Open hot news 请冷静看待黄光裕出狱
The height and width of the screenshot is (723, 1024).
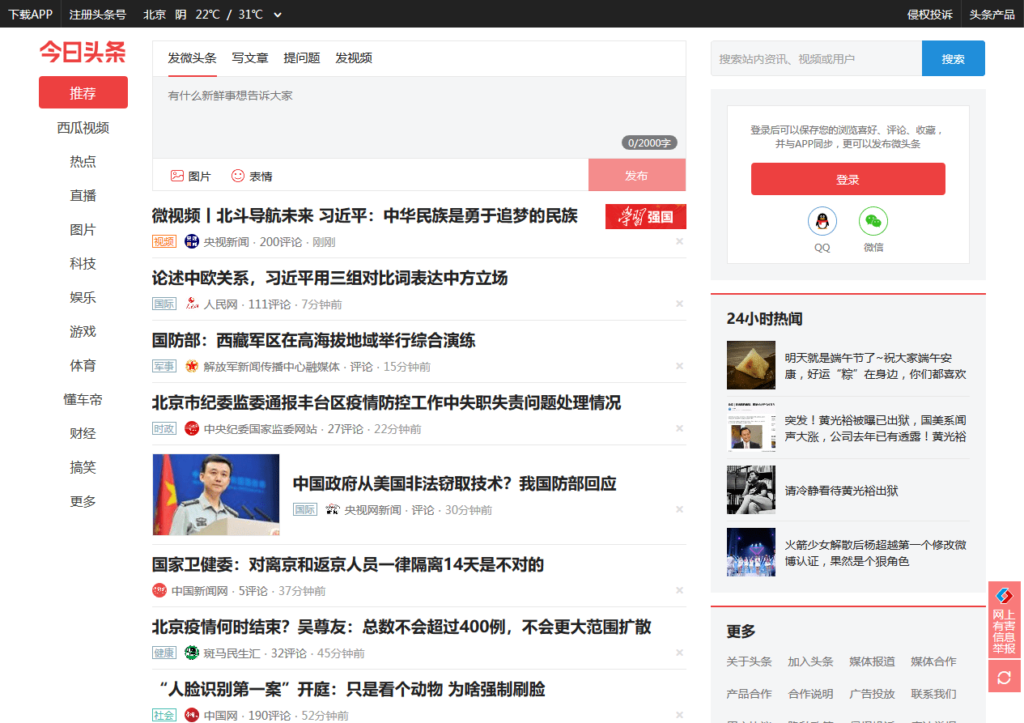pyautogui.click(x=841, y=490)
